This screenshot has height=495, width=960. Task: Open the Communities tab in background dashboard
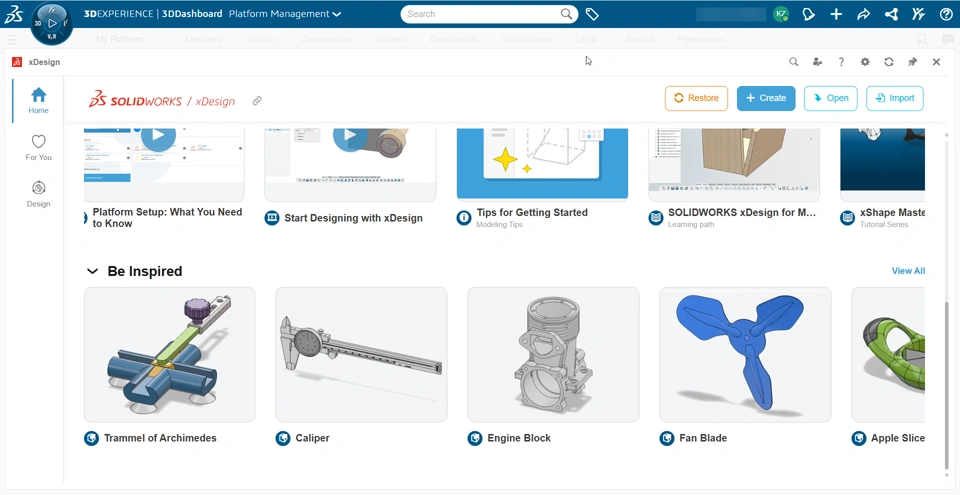click(326, 39)
